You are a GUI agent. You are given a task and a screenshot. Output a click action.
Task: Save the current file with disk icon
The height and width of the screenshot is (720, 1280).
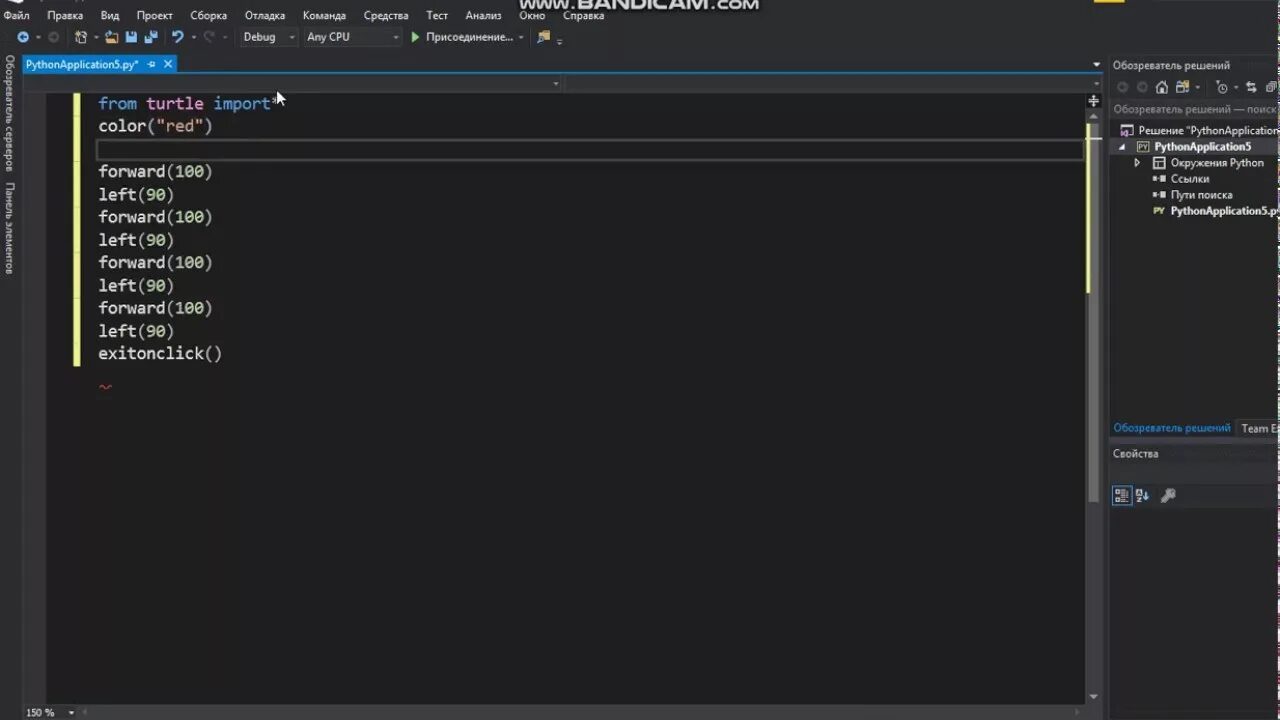[131, 37]
